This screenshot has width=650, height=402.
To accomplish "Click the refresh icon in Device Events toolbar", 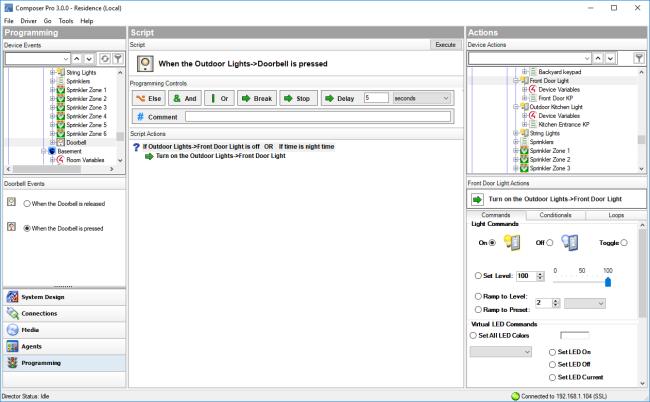I will pos(105,59).
